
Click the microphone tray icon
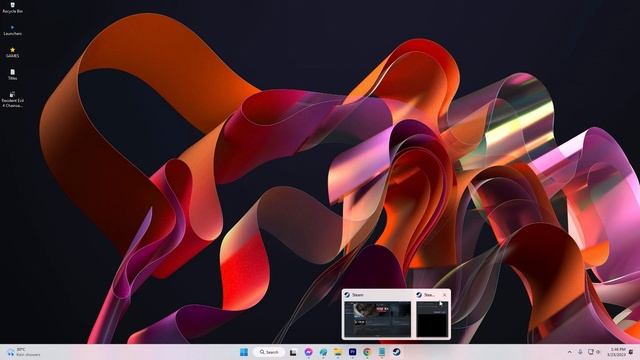580,352
